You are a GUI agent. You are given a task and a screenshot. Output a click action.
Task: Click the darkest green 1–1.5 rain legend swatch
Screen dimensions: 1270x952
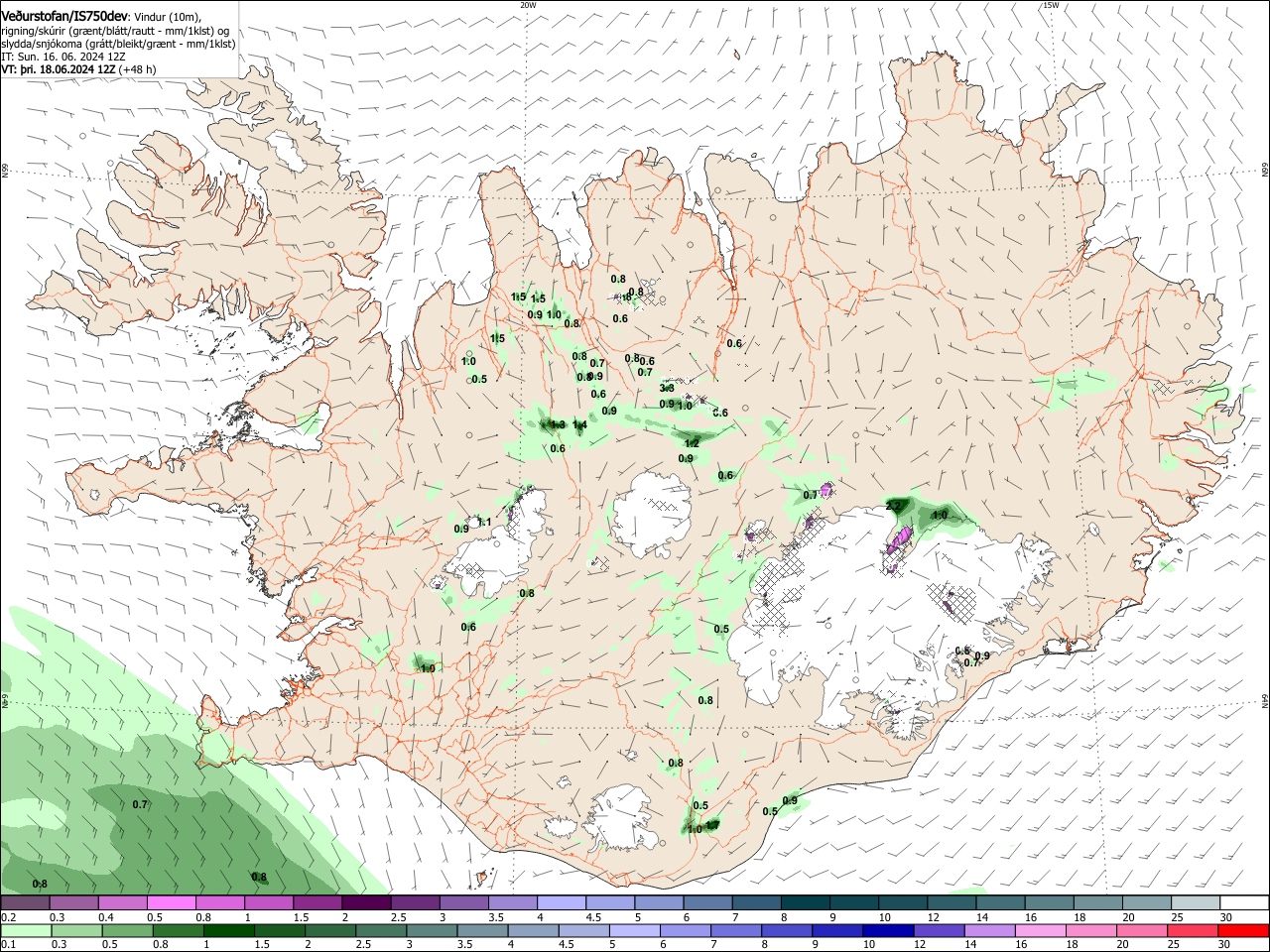(228, 930)
